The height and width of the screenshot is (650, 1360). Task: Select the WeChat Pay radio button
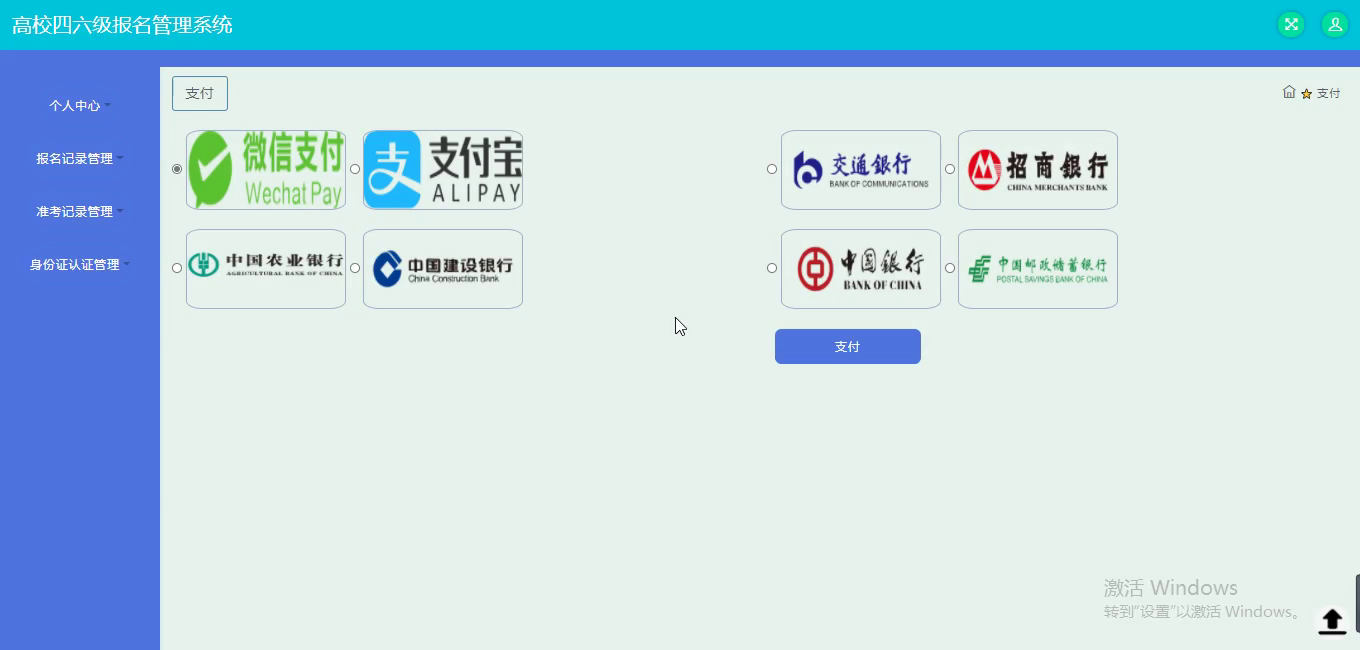point(177,169)
